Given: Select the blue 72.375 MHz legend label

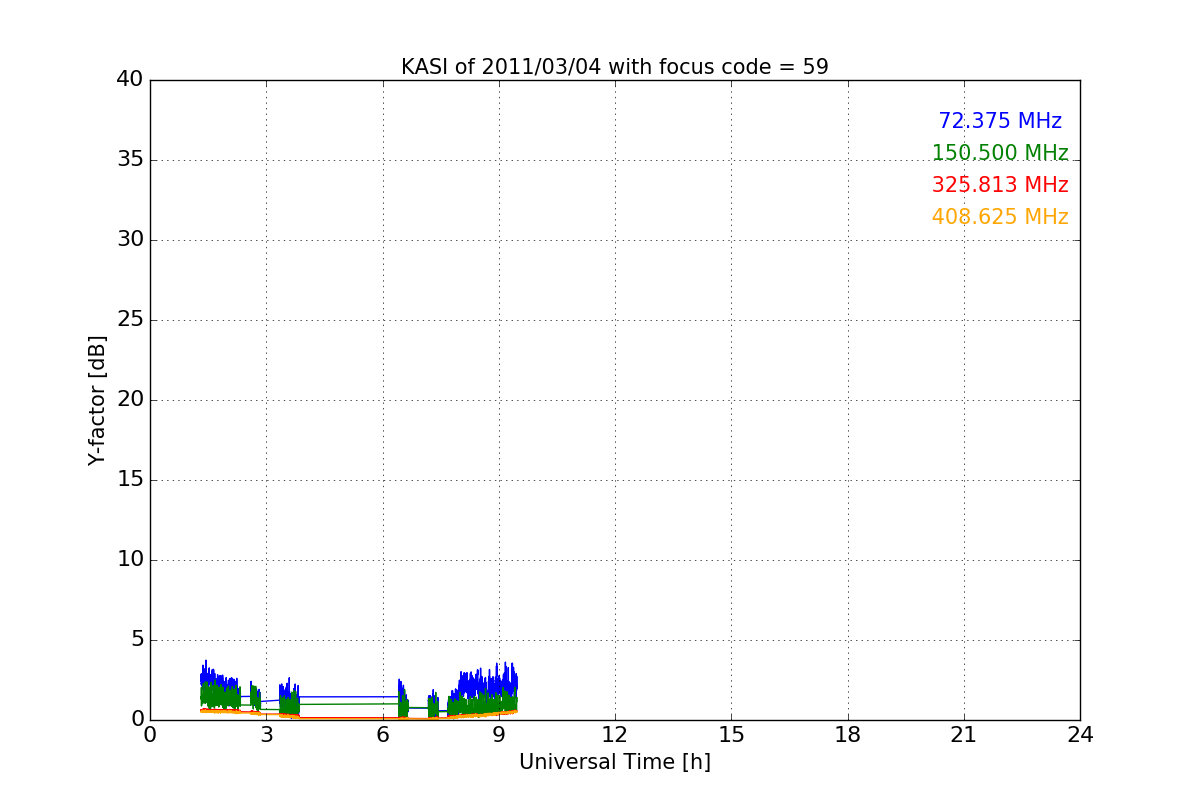Looking at the screenshot, I should tap(1000, 121).
